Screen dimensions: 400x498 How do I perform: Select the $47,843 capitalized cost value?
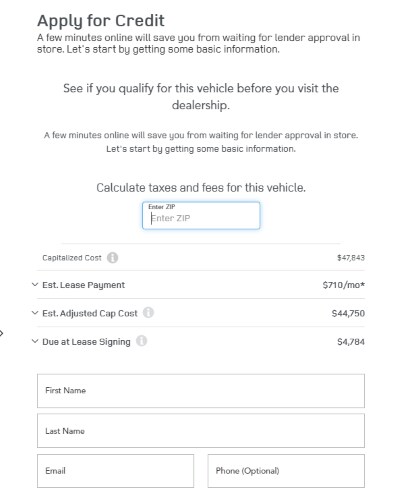[351, 258]
